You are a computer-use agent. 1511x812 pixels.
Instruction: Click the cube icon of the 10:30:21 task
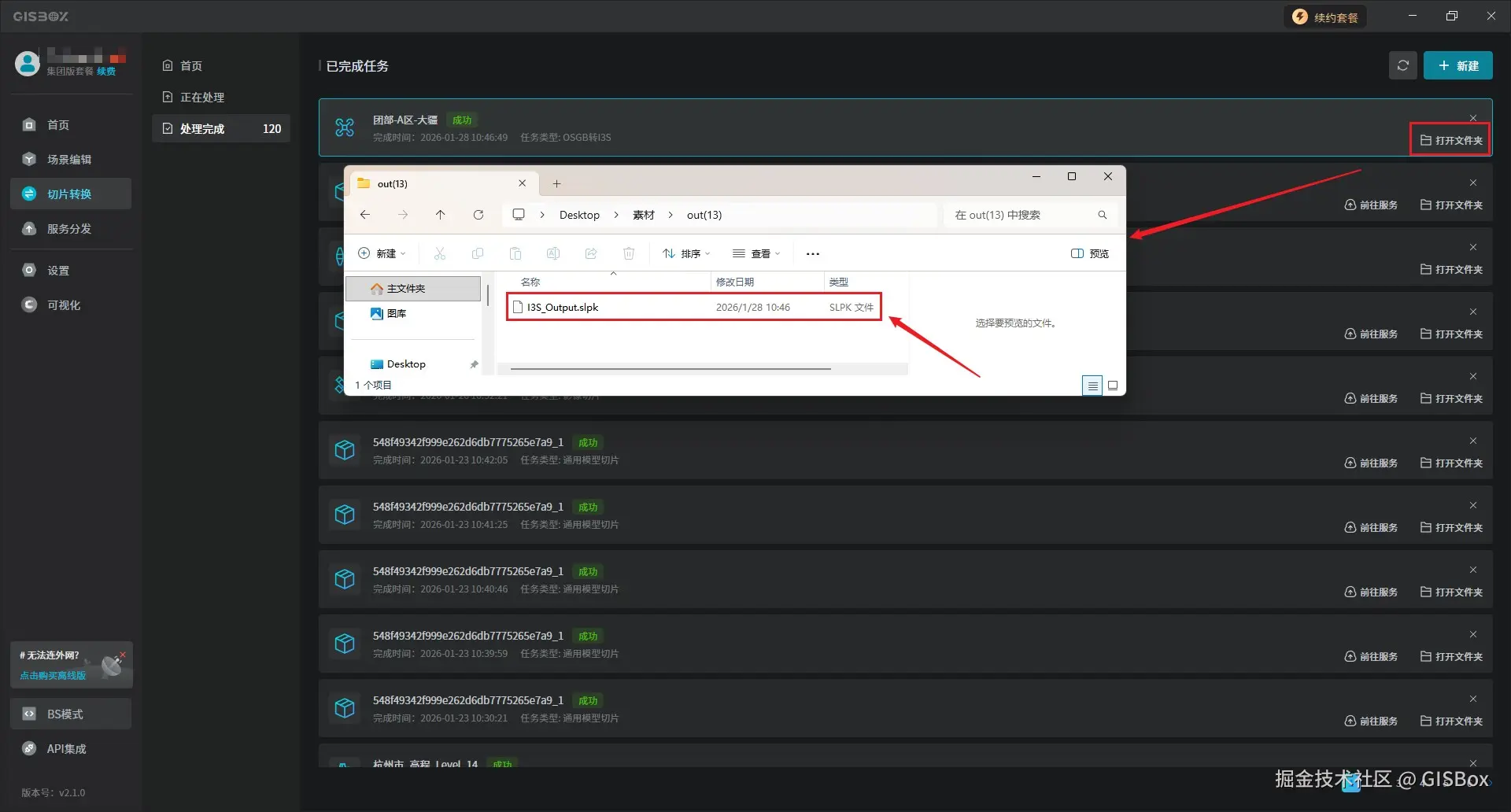[345, 708]
